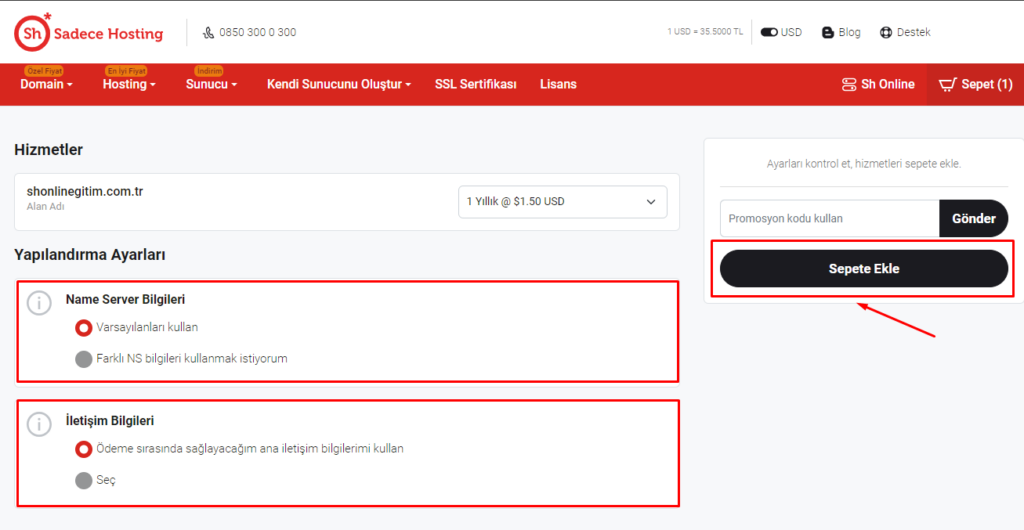Click the shonlinegitim.com.tr domain name
This screenshot has width=1024, height=530.
tap(85, 191)
